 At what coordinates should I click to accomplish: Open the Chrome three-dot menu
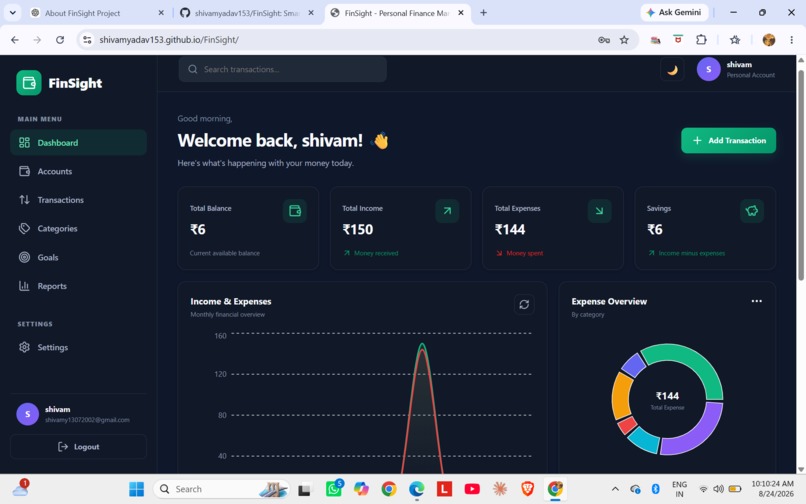coord(792,40)
